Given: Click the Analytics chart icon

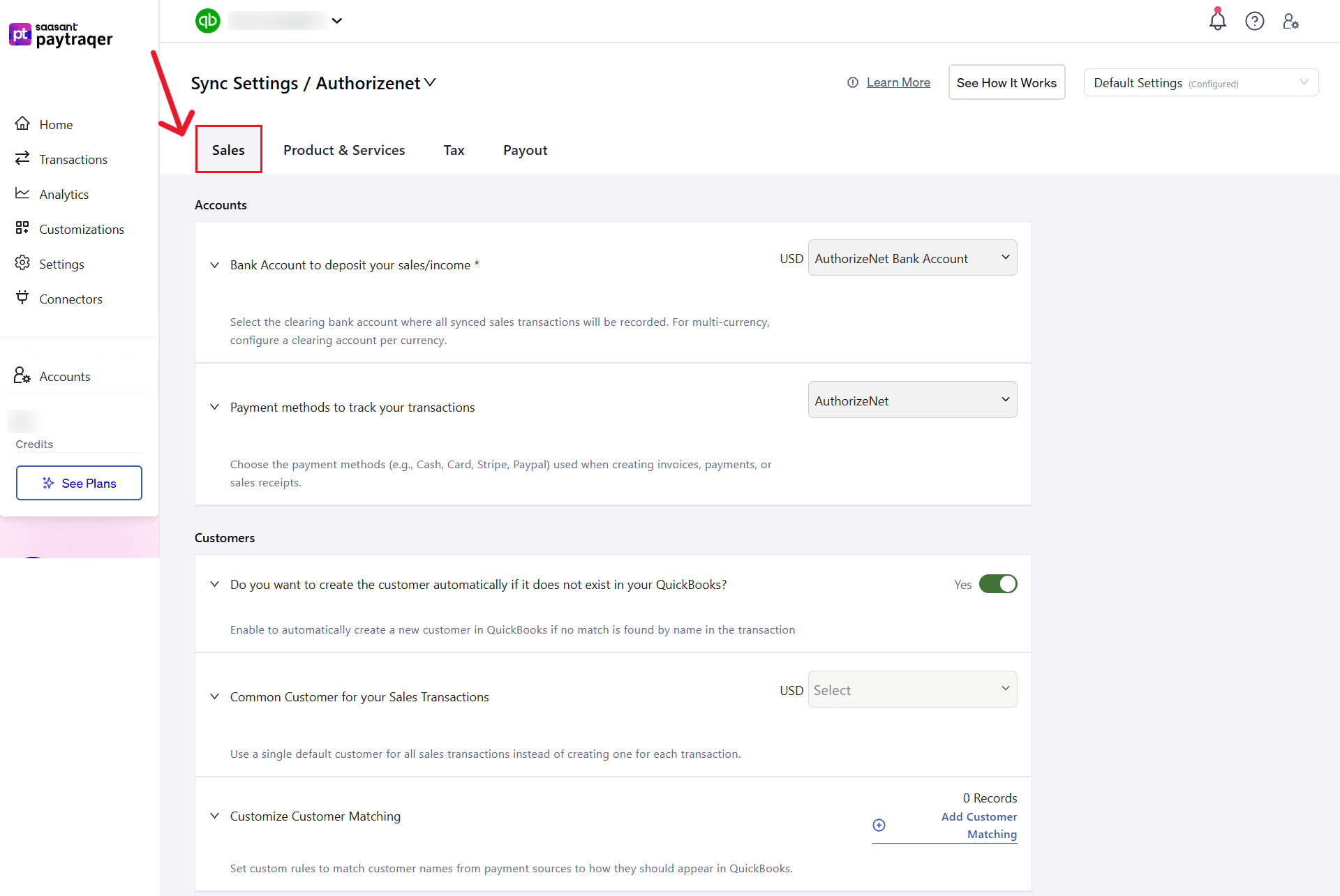Looking at the screenshot, I should click(23, 193).
